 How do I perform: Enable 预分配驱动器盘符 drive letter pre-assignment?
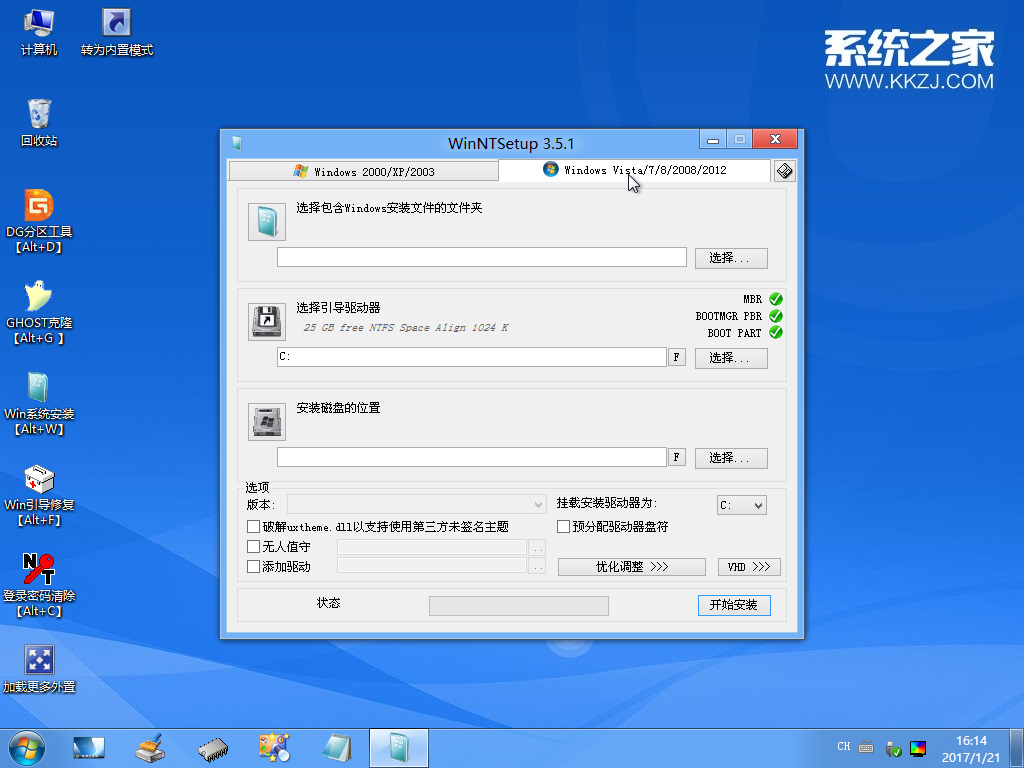pos(562,525)
